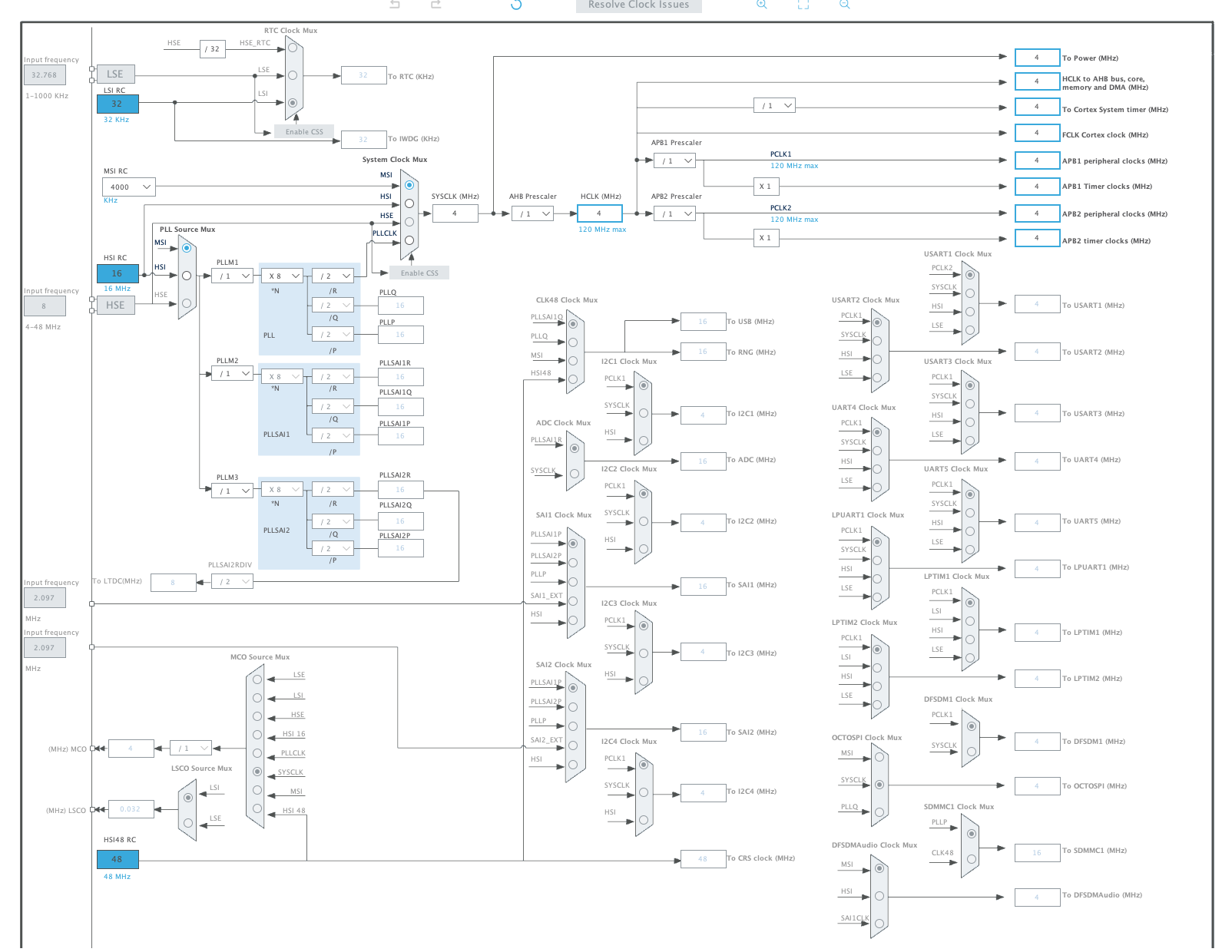Select HSI in the PLL Source Mux
Screen dimensions: 1232x952
click(x=187, y=276)
